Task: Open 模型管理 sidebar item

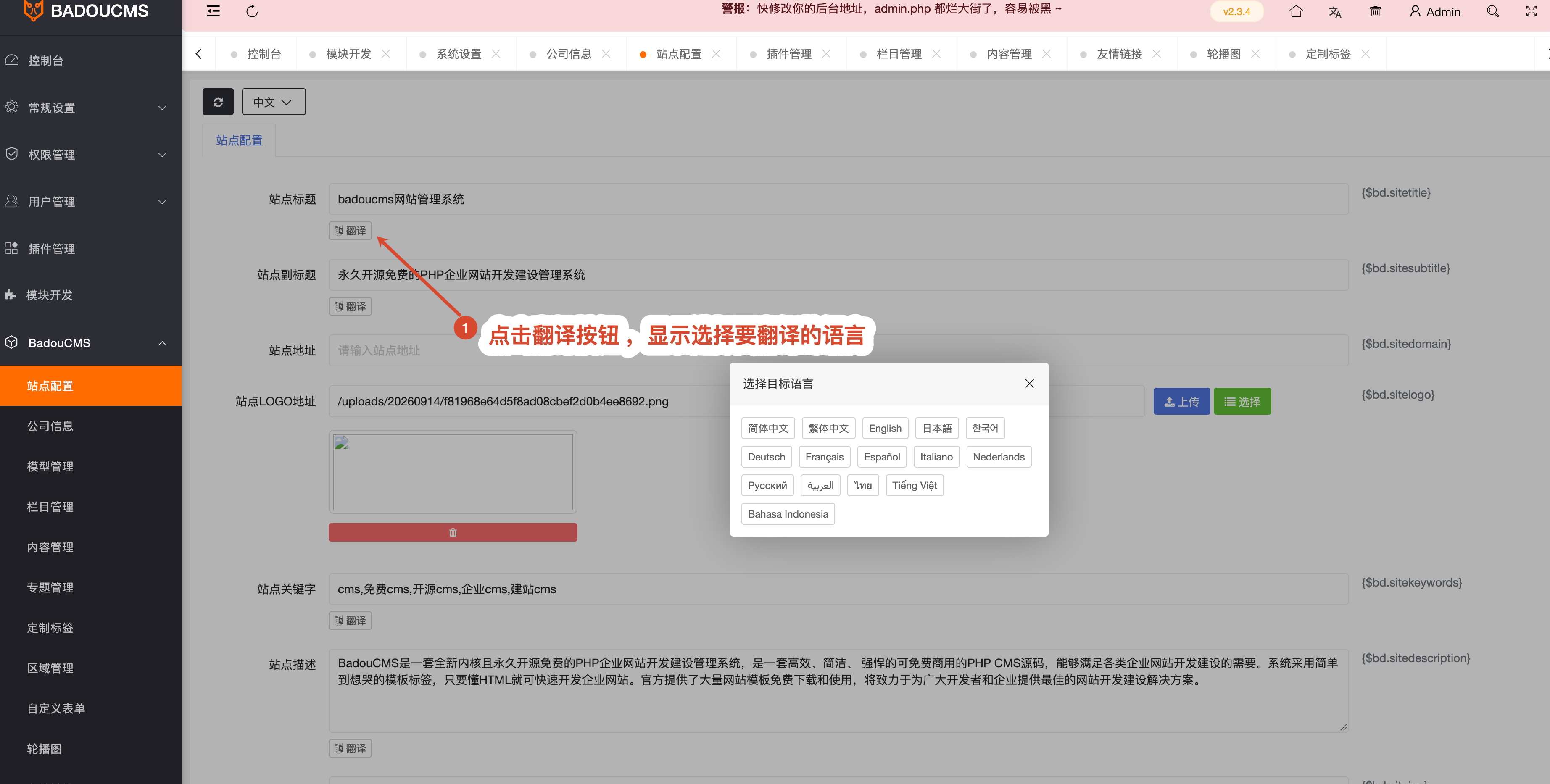Action: click(90, 466)
